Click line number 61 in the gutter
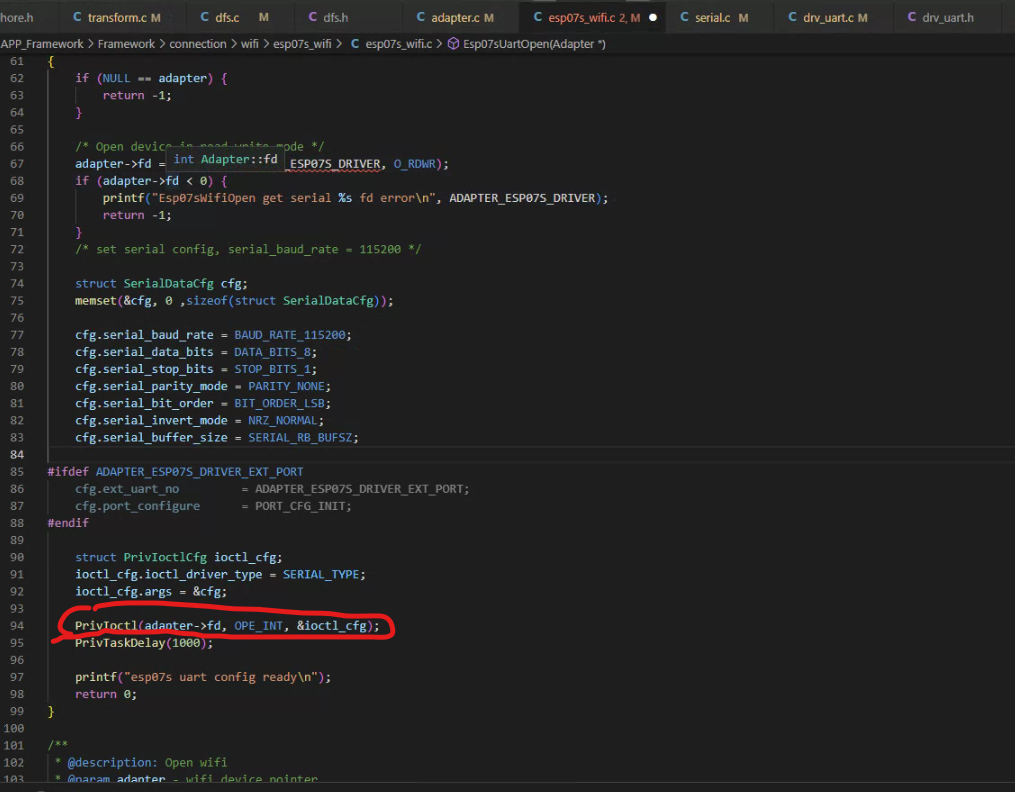The height and width of the screenshot is (792, 1015). (17, 61)
